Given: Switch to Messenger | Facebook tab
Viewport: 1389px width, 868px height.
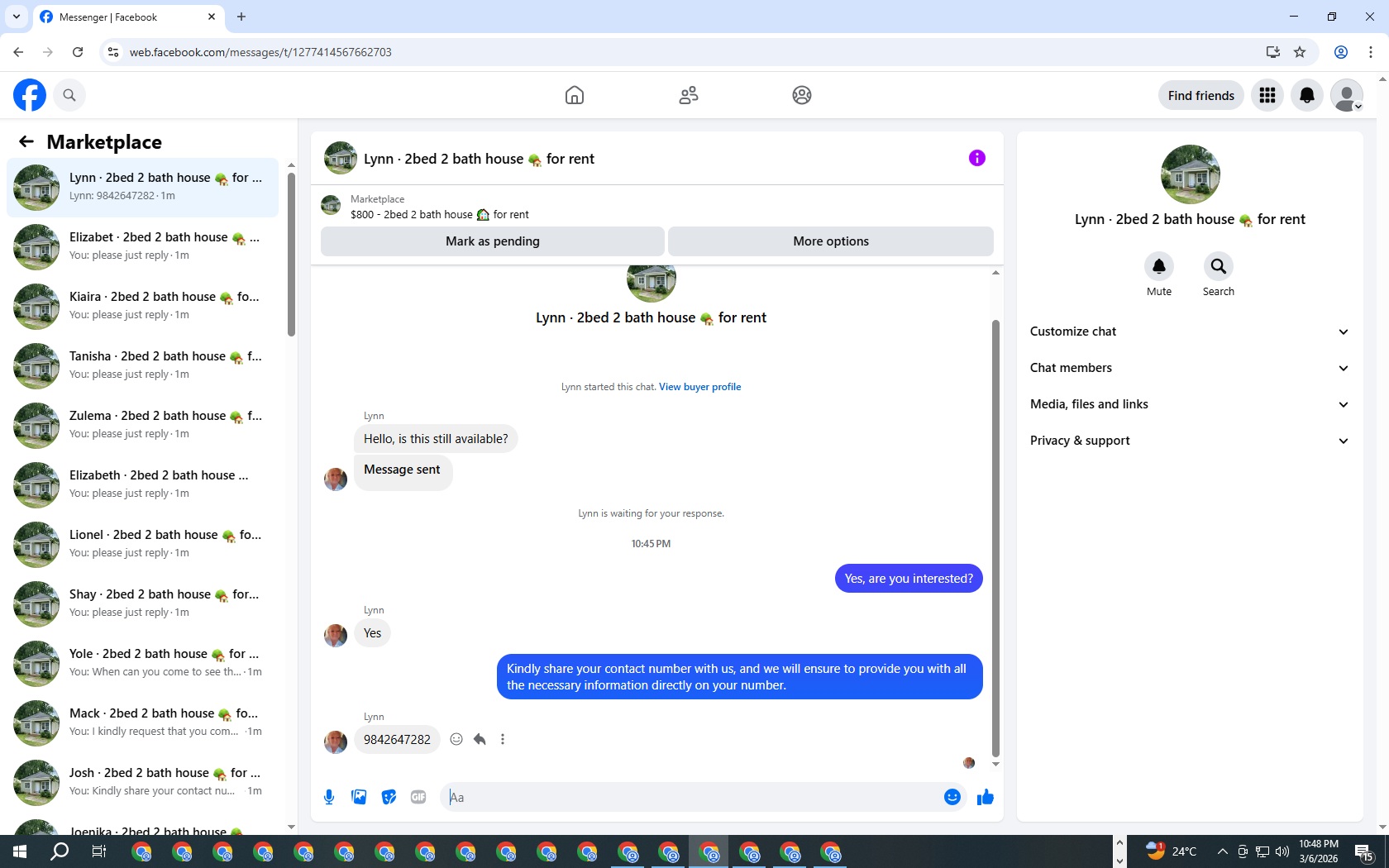Looking at the screenshot, I should 128,17.
